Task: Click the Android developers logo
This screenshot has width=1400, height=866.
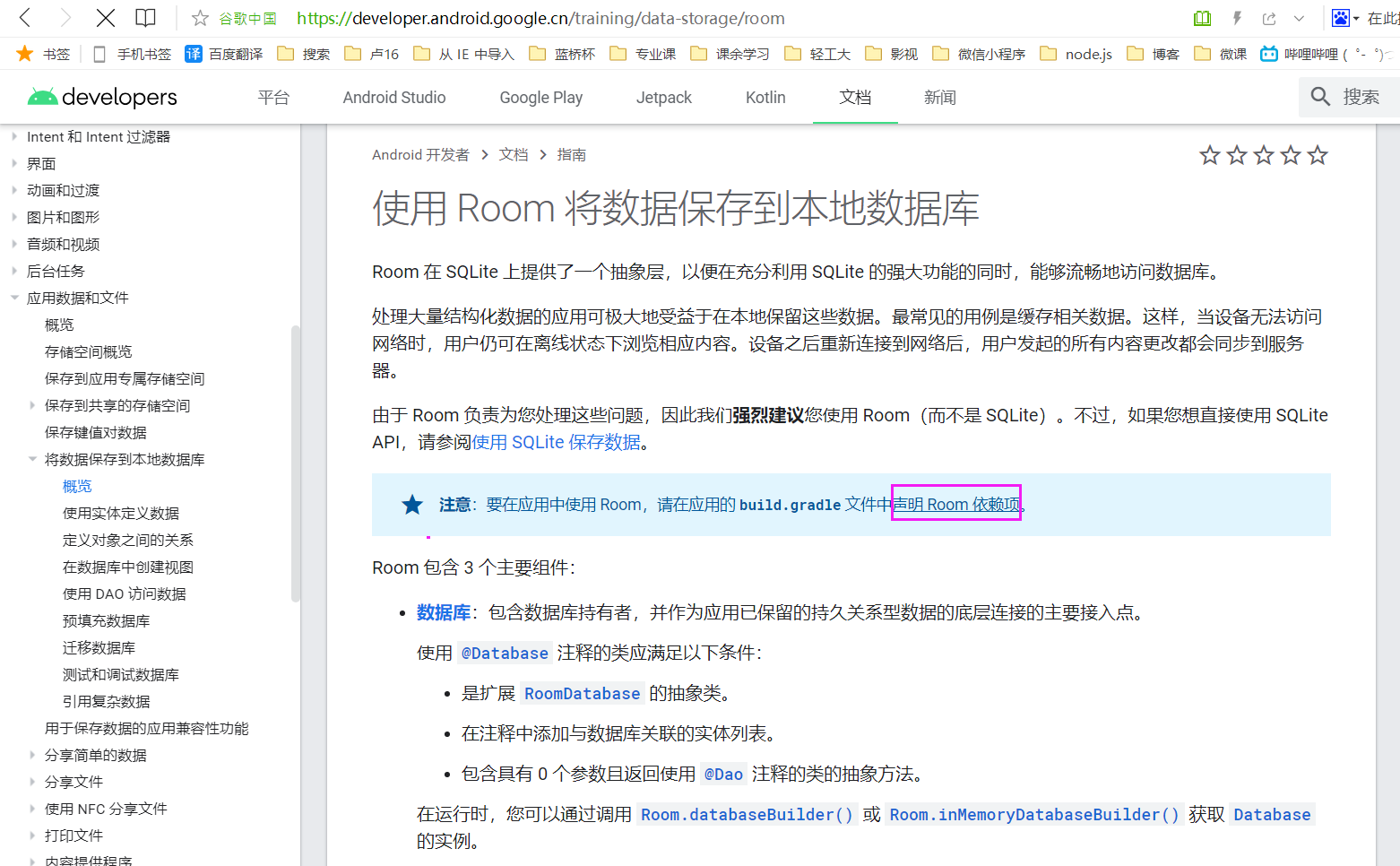Action: 102,97
